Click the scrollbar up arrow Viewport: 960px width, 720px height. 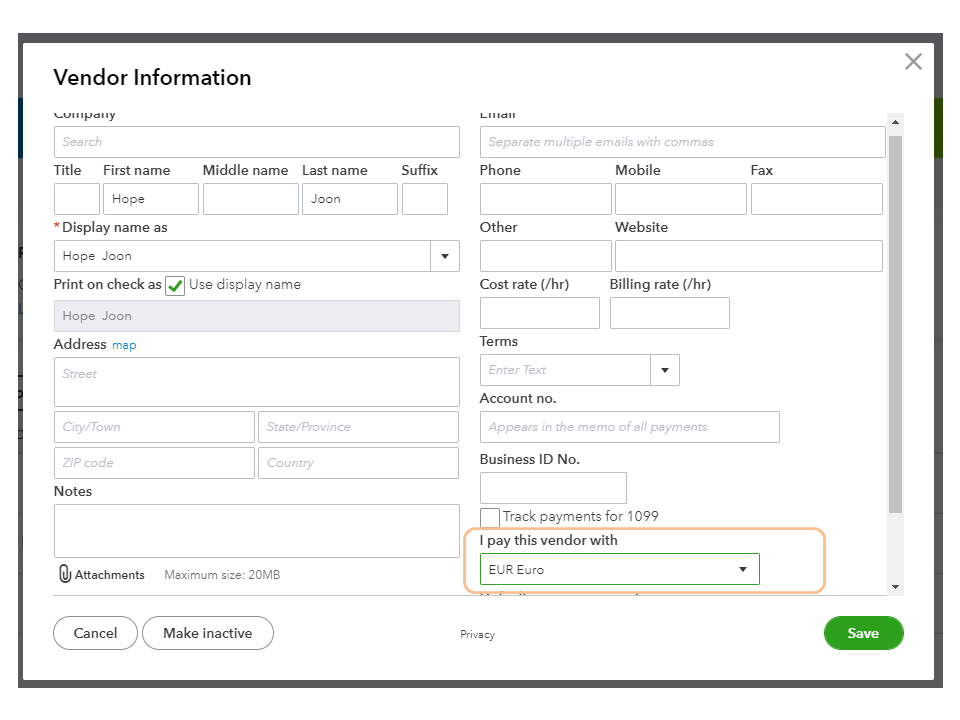tap(895, 122)
